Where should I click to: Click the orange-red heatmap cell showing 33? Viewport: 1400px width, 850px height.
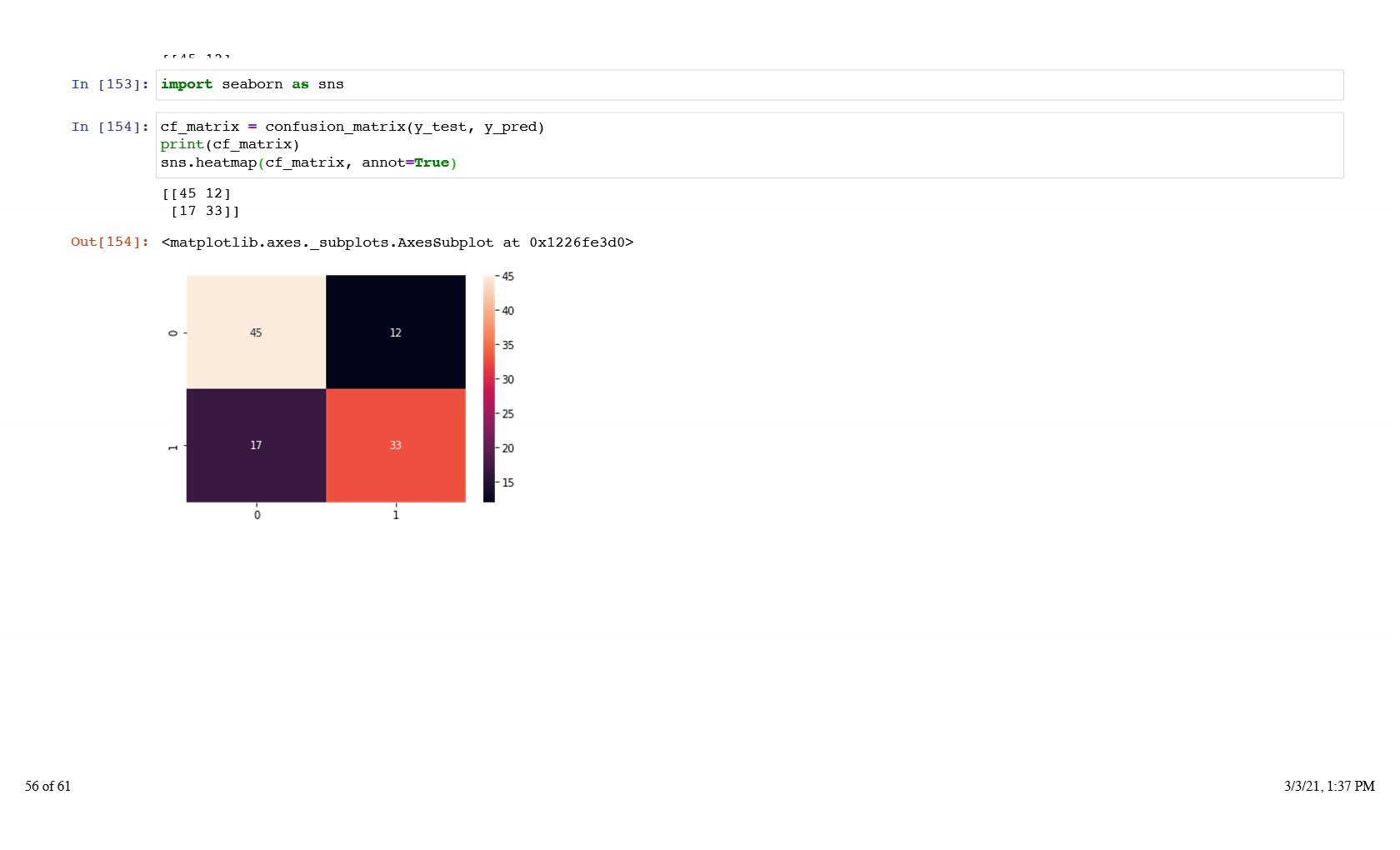tap(395, 445)
